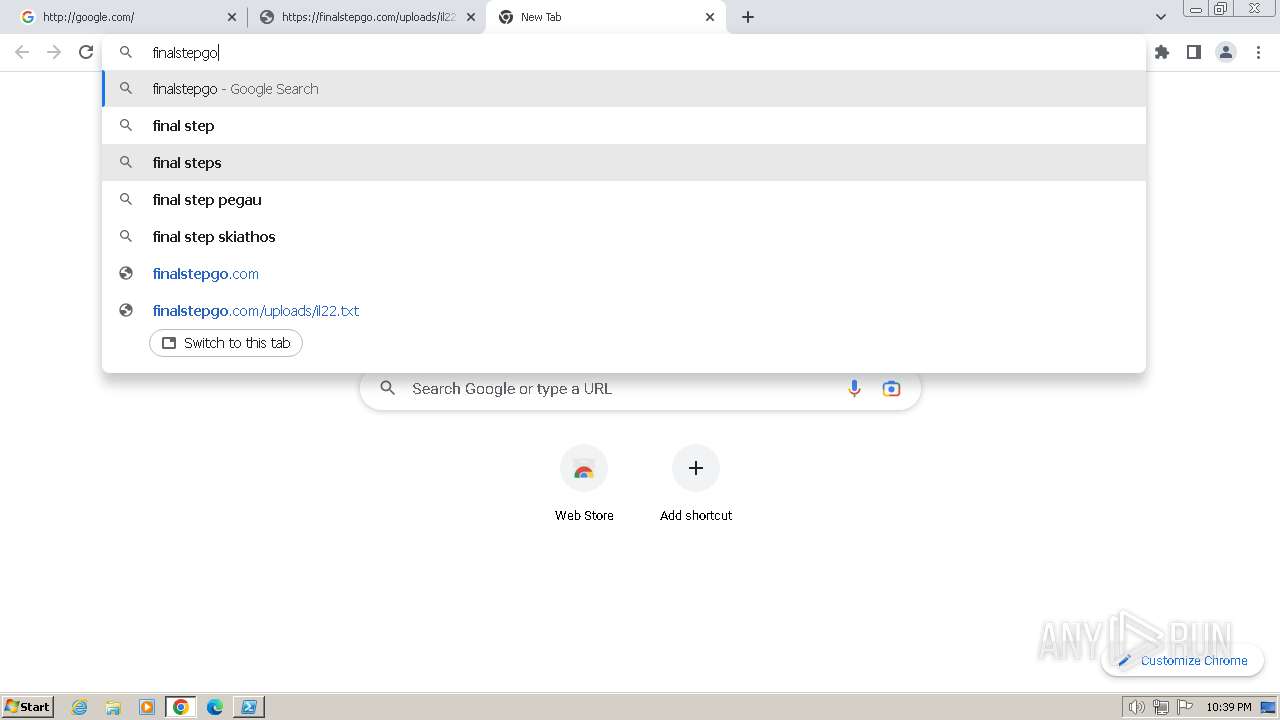1280x720 pixels.
Task: Choose 'finalstepgo - Google Search' suggestion
Action: point(624,89)
